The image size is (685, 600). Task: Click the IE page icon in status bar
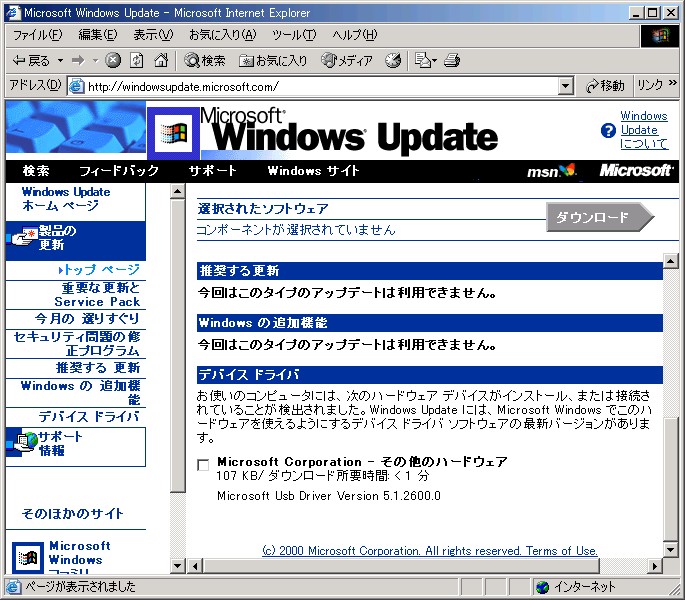pyautogui.click(x=13, y=586)
